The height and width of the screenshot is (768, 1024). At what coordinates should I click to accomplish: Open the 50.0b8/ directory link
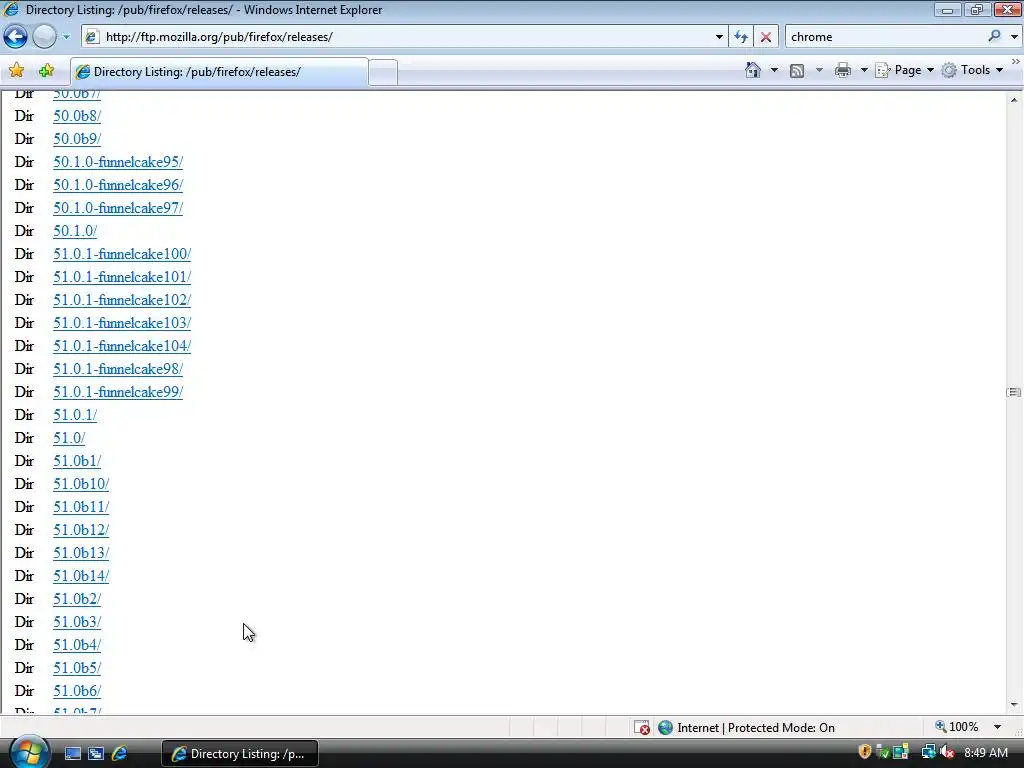pyautogui.click(x=77, y=116)
